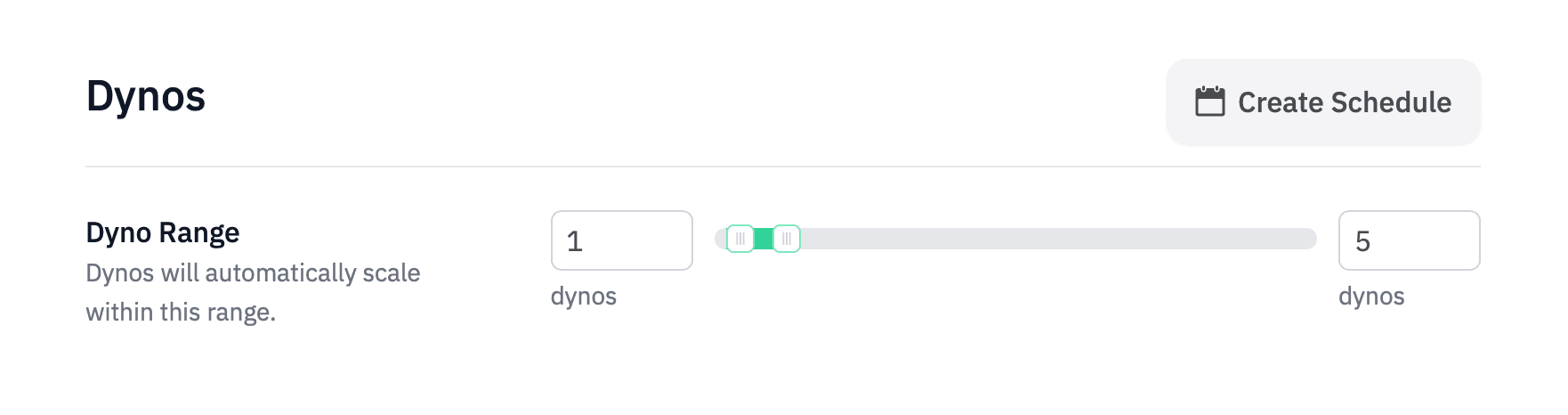Click the maximum dynos field showing 5

click(1408, 240)
